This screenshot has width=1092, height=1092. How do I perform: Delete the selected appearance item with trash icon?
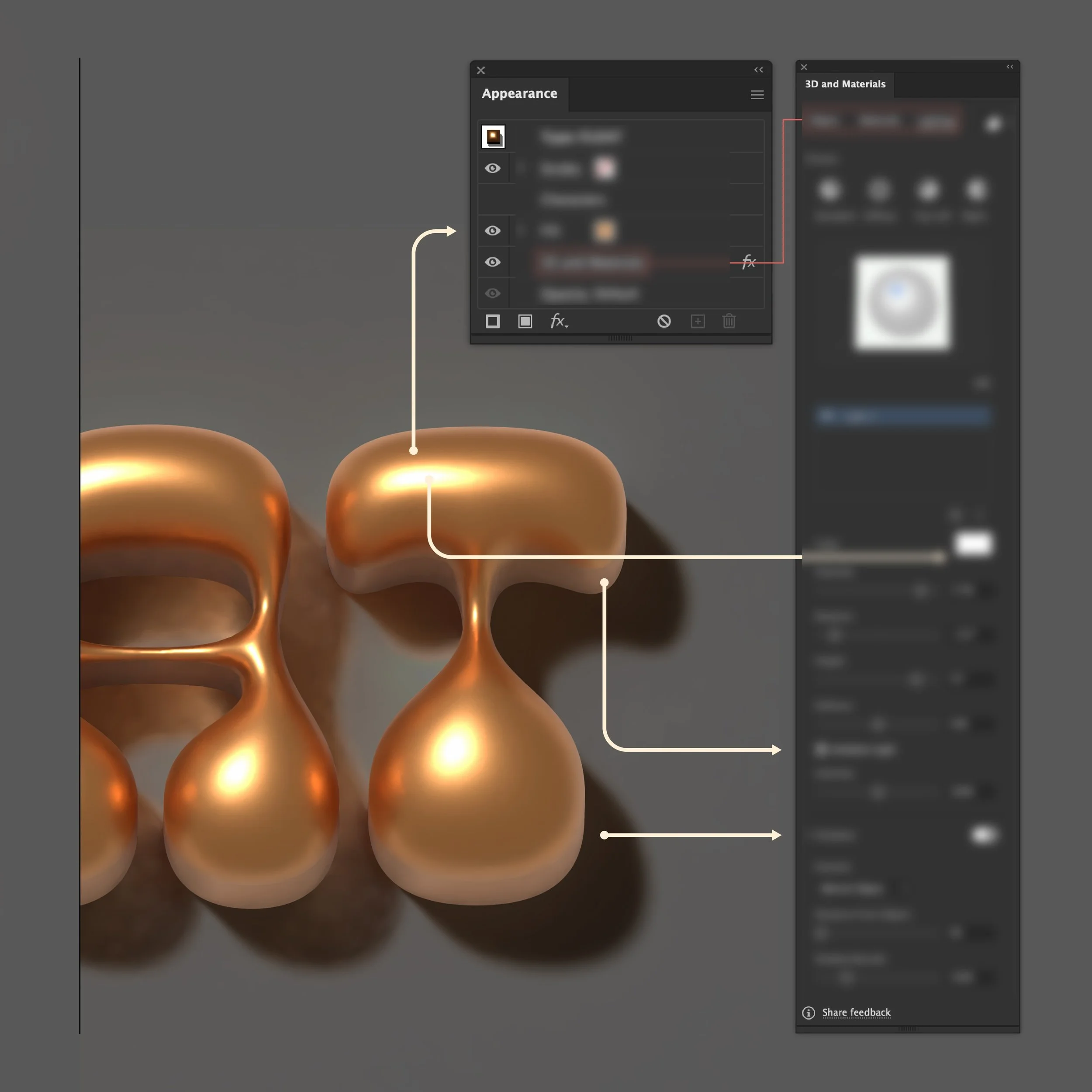(x=728, y=321)
